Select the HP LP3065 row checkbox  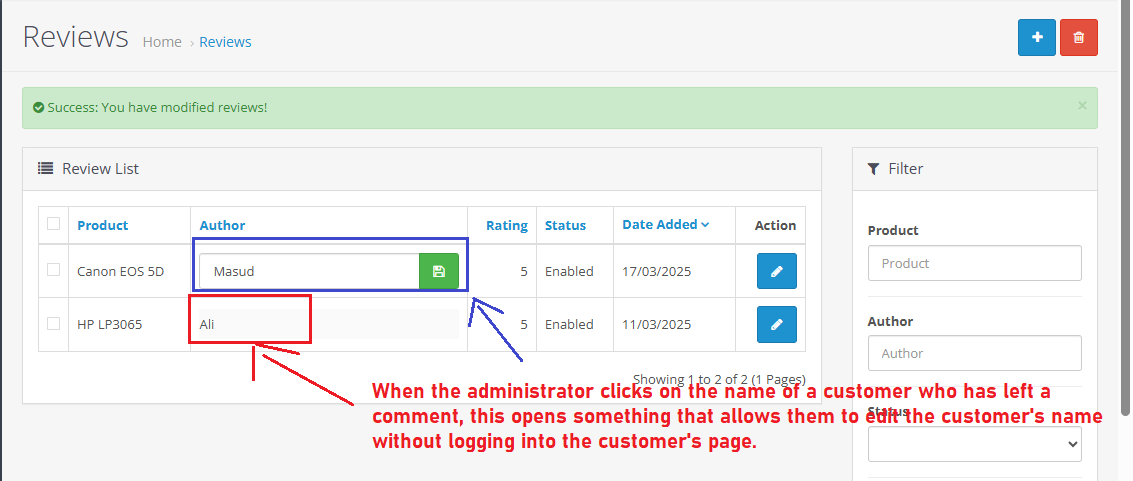pyautogui.click(x=54, y=323)
